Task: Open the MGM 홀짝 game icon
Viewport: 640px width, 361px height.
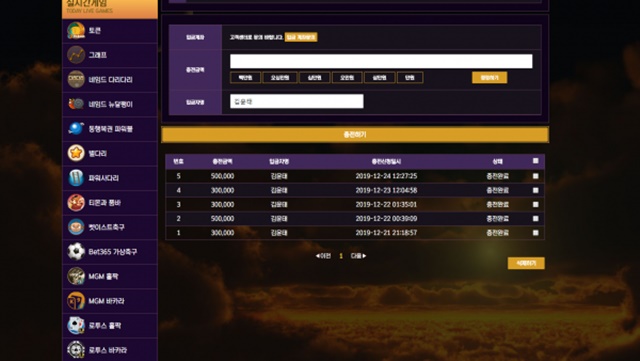Action: pyautogui.click(x=76, y=276)
